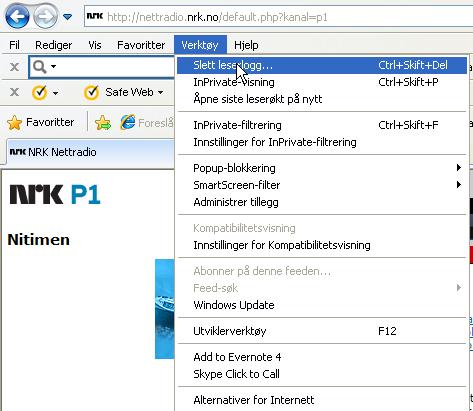The width and height of the screenshot is (473, 411).
Task: Open the recent pages dropdown arrow
Action: (68, 17)
